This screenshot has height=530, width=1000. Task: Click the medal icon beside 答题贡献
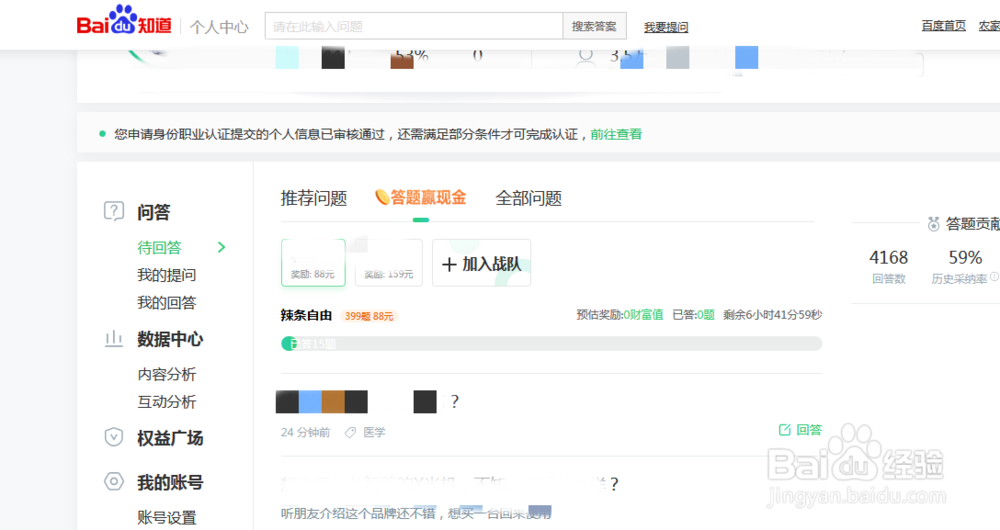point(934,224)
